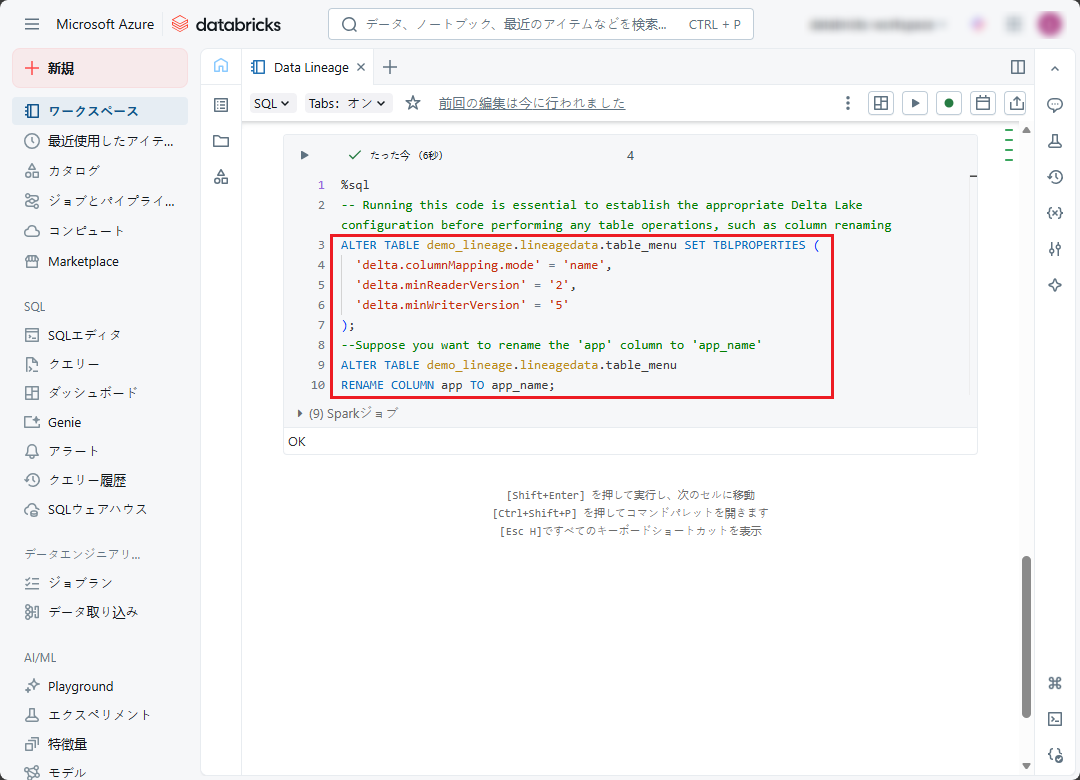Toggle the side-by-side split view icon
This screenshot has width=1080, height=780.
1018,67
